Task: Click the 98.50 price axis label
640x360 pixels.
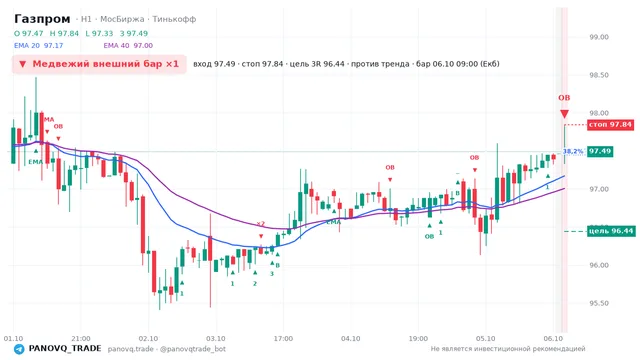Action: pos(599,75)
